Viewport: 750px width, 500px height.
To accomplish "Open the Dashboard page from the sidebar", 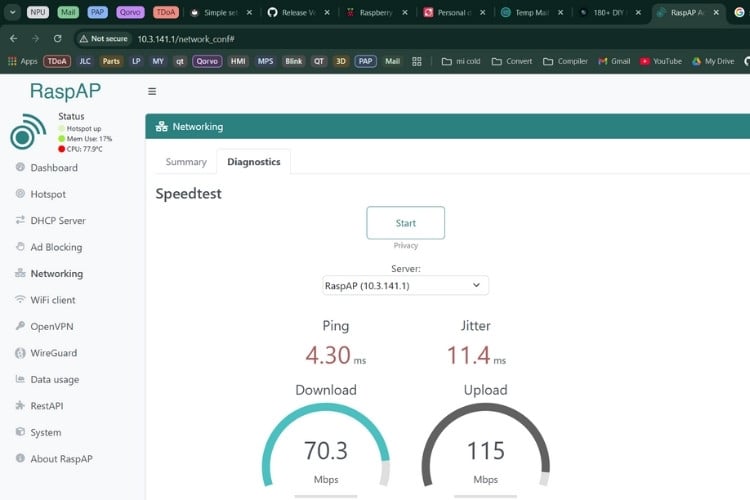I will coord(54,167).
